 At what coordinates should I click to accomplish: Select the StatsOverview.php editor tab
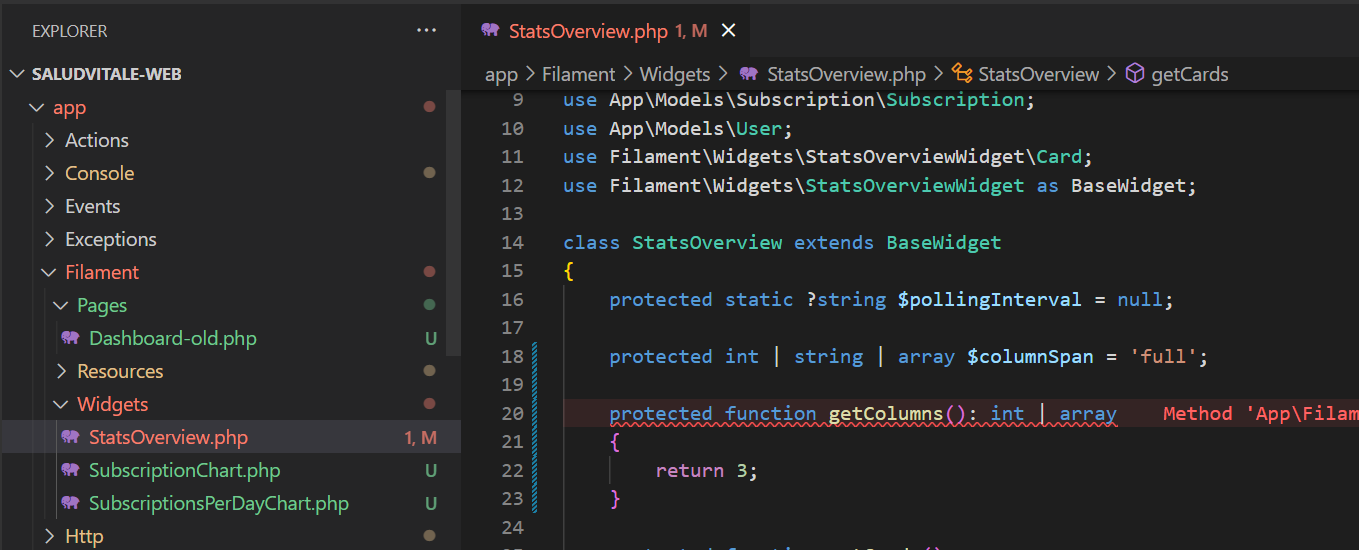(x=587, y=31)
